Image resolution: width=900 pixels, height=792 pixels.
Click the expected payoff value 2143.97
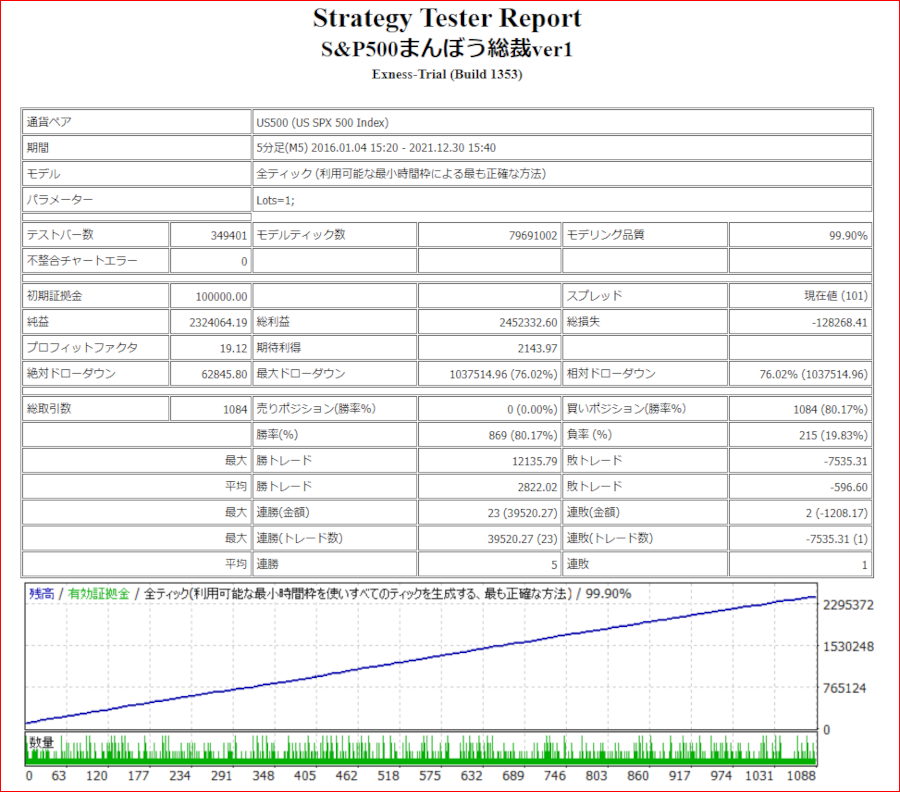535,348
